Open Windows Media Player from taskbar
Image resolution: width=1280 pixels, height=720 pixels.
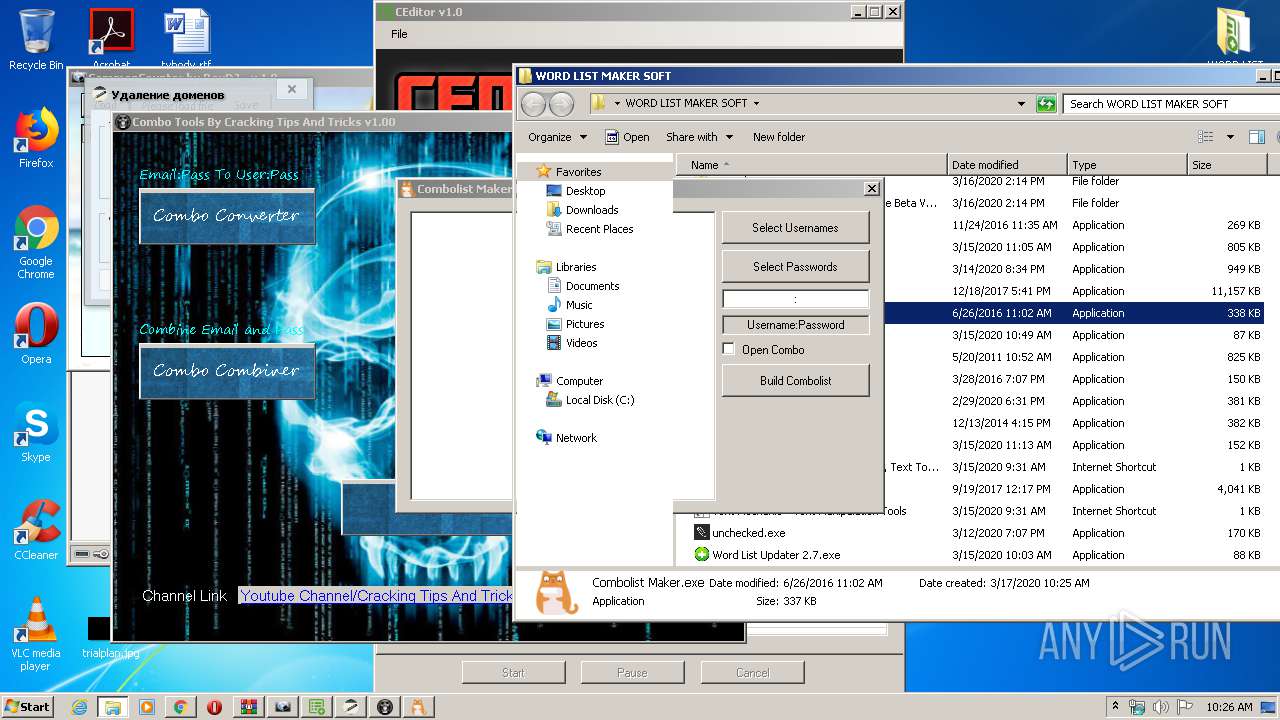(147, 707)
